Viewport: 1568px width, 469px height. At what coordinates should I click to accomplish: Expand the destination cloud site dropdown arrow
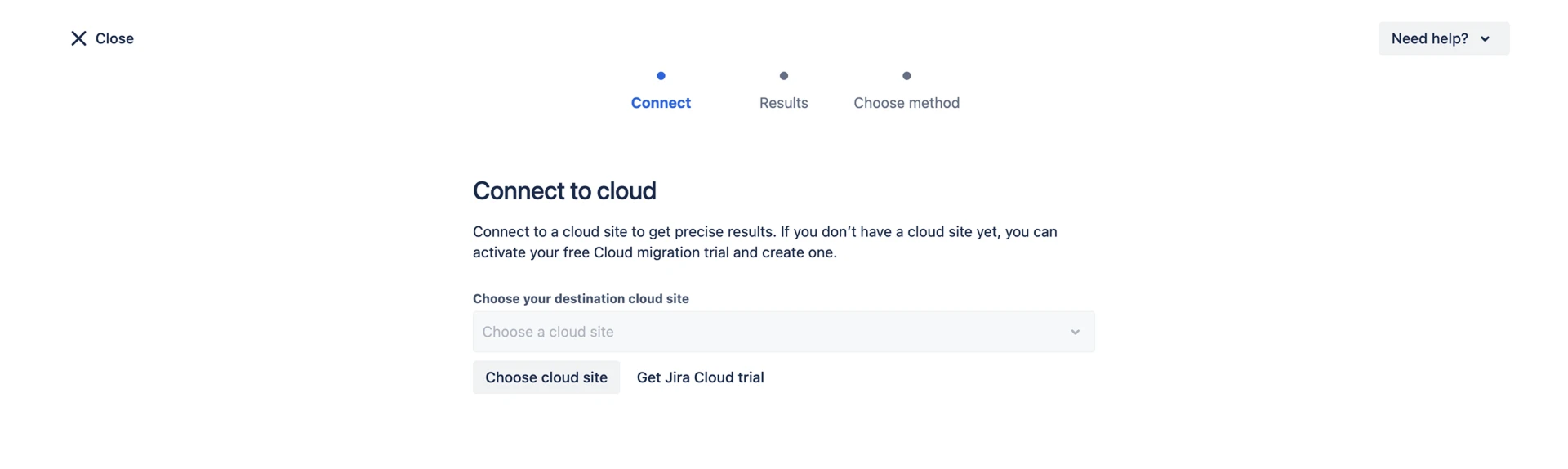tap(1075, 332)
